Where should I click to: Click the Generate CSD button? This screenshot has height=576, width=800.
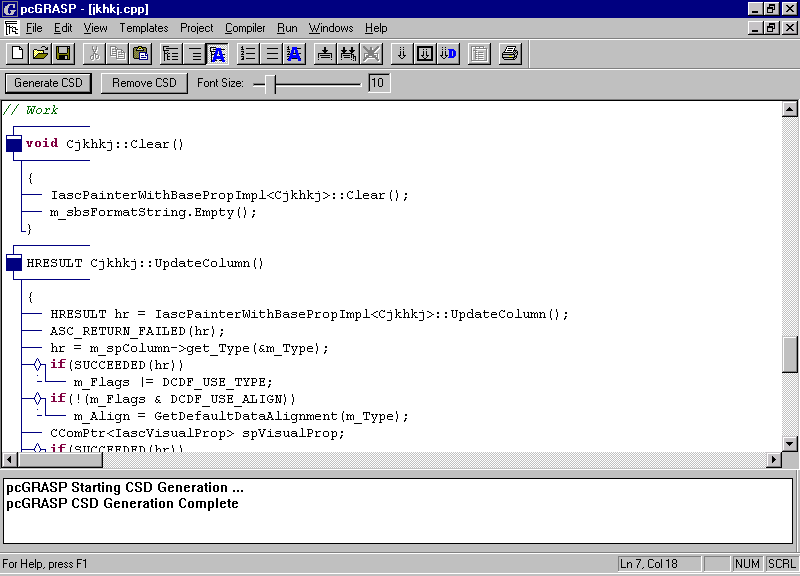coord(48,83)
